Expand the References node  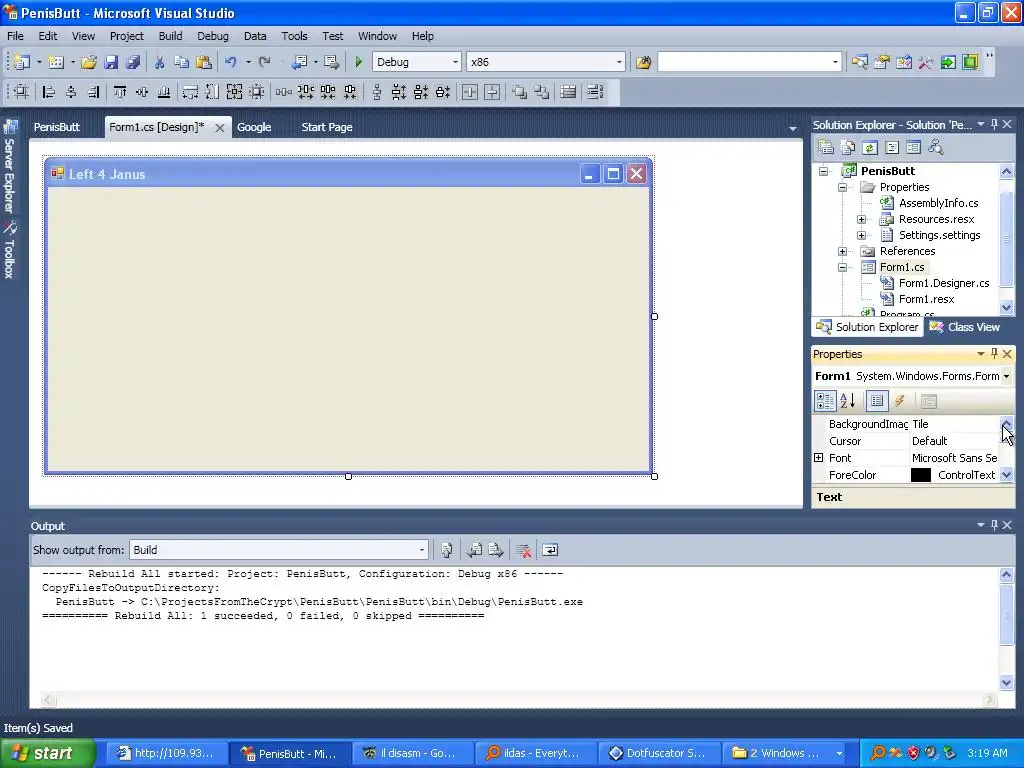click(x=842, y=251)
